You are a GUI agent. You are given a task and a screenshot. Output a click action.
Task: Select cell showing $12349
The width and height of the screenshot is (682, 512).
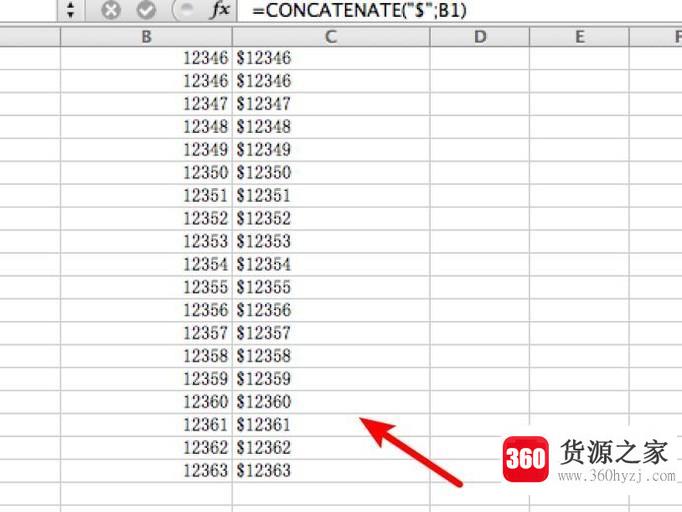click(331, 150)
